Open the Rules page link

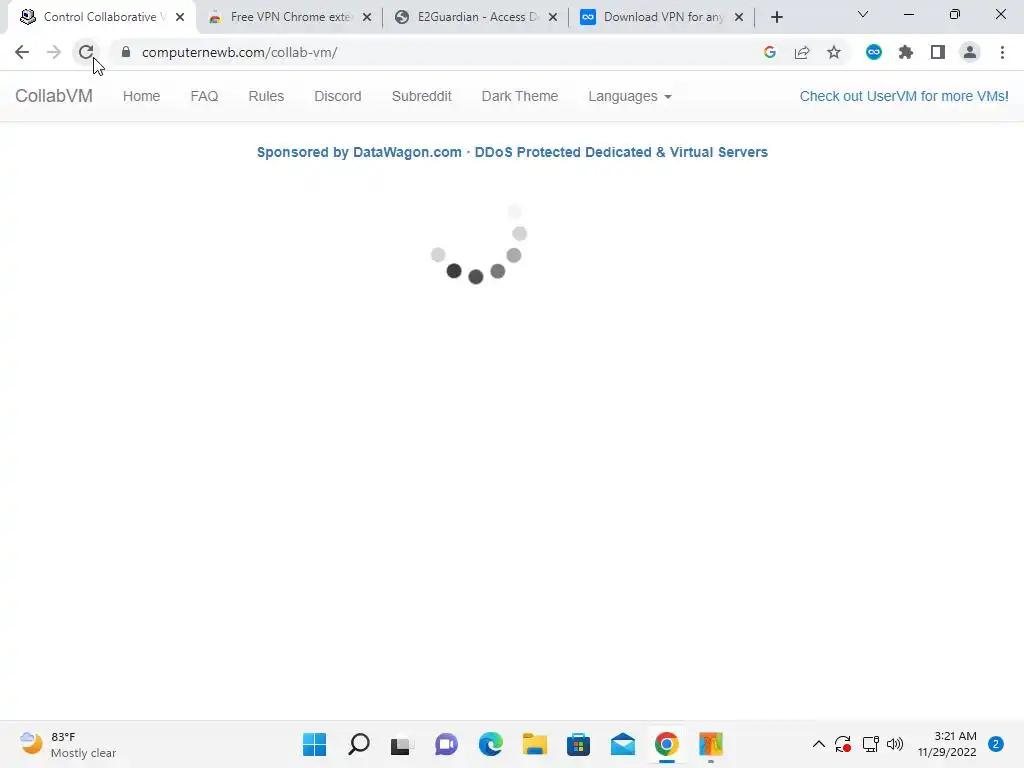point(266,96)
